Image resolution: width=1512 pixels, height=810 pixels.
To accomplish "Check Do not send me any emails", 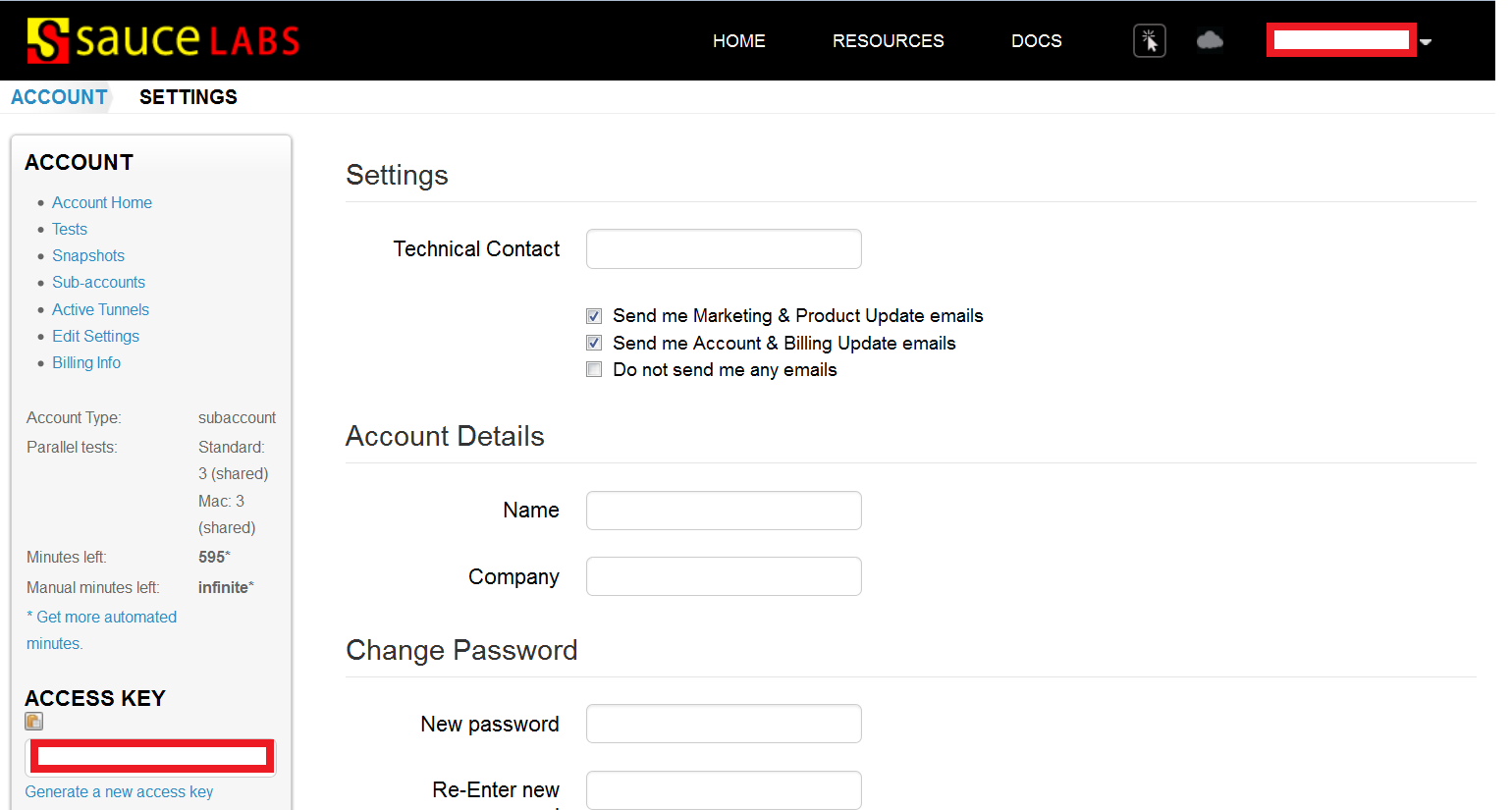I will click(x=594, y=369).
